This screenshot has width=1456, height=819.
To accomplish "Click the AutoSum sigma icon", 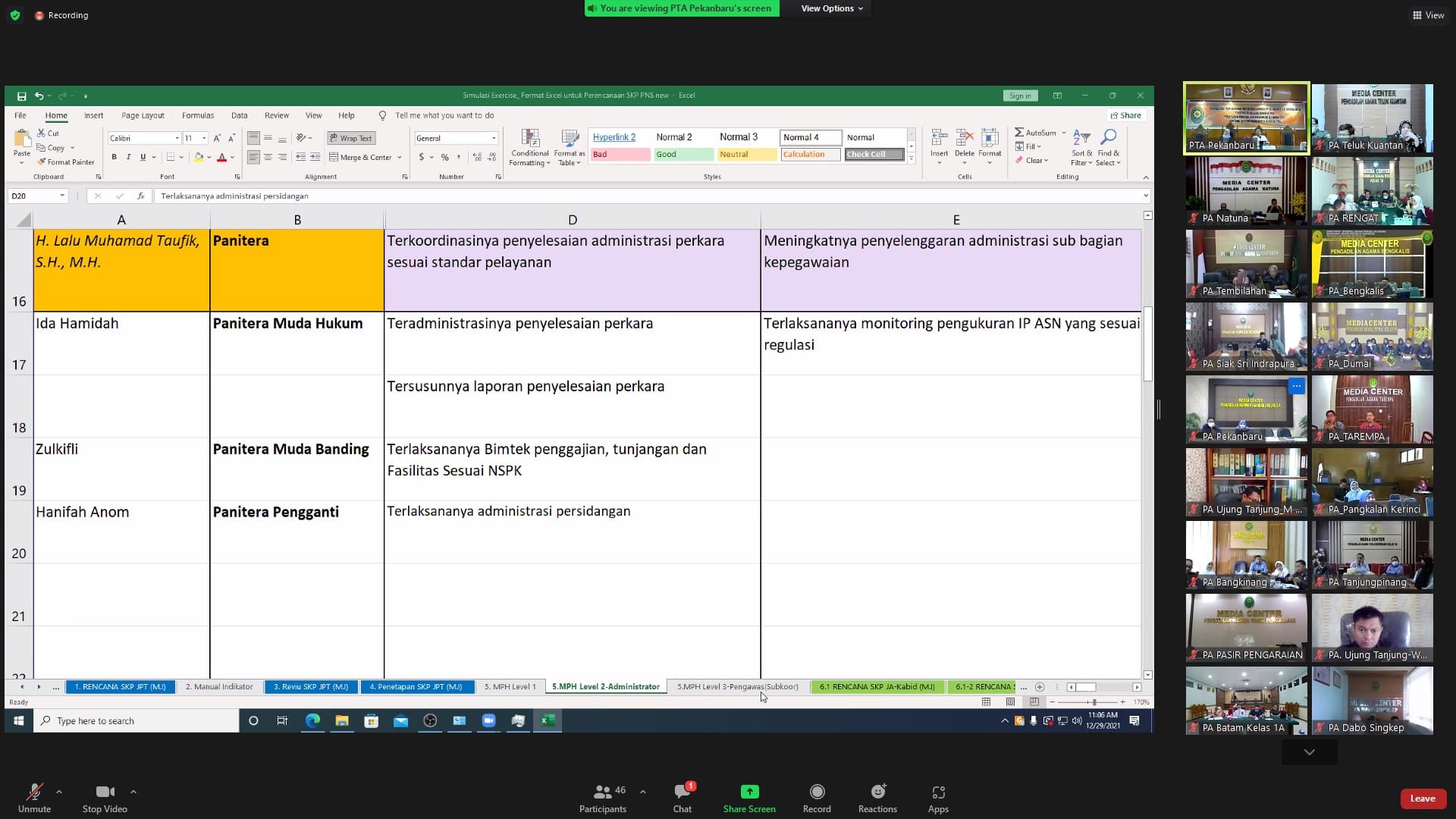I will coord(1019,133).
